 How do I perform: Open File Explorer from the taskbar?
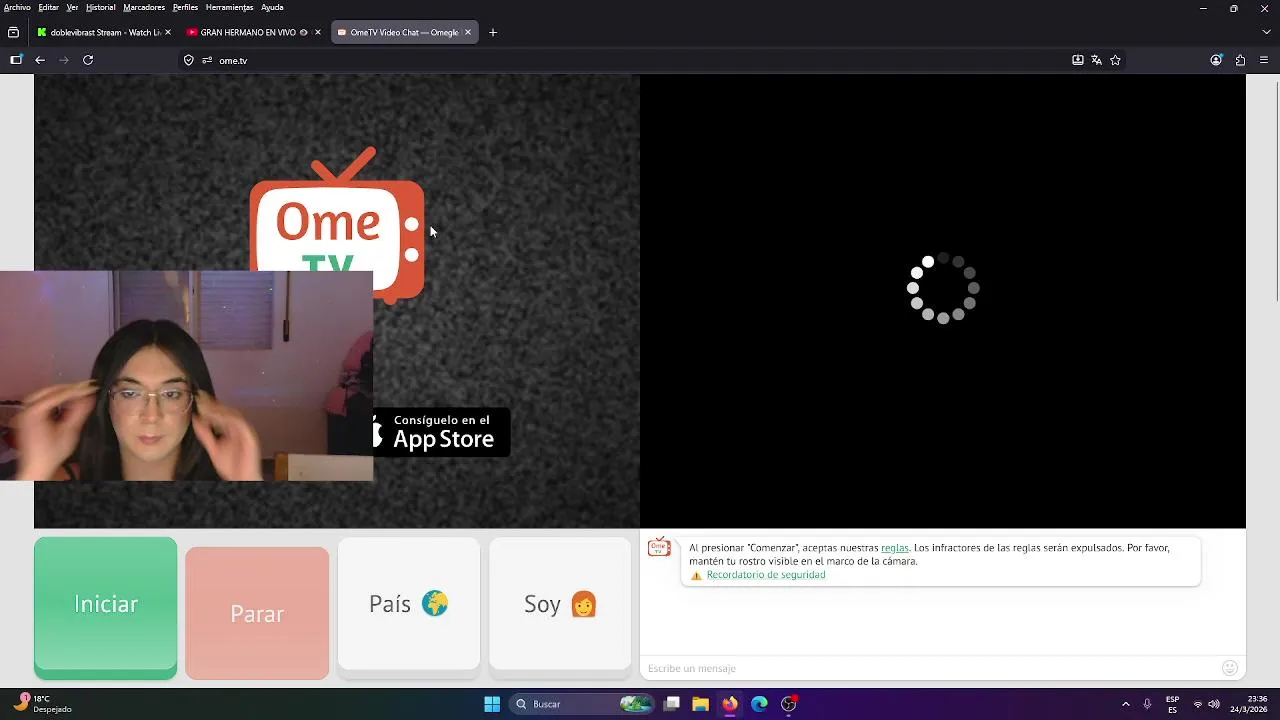(x=700, y=704)
